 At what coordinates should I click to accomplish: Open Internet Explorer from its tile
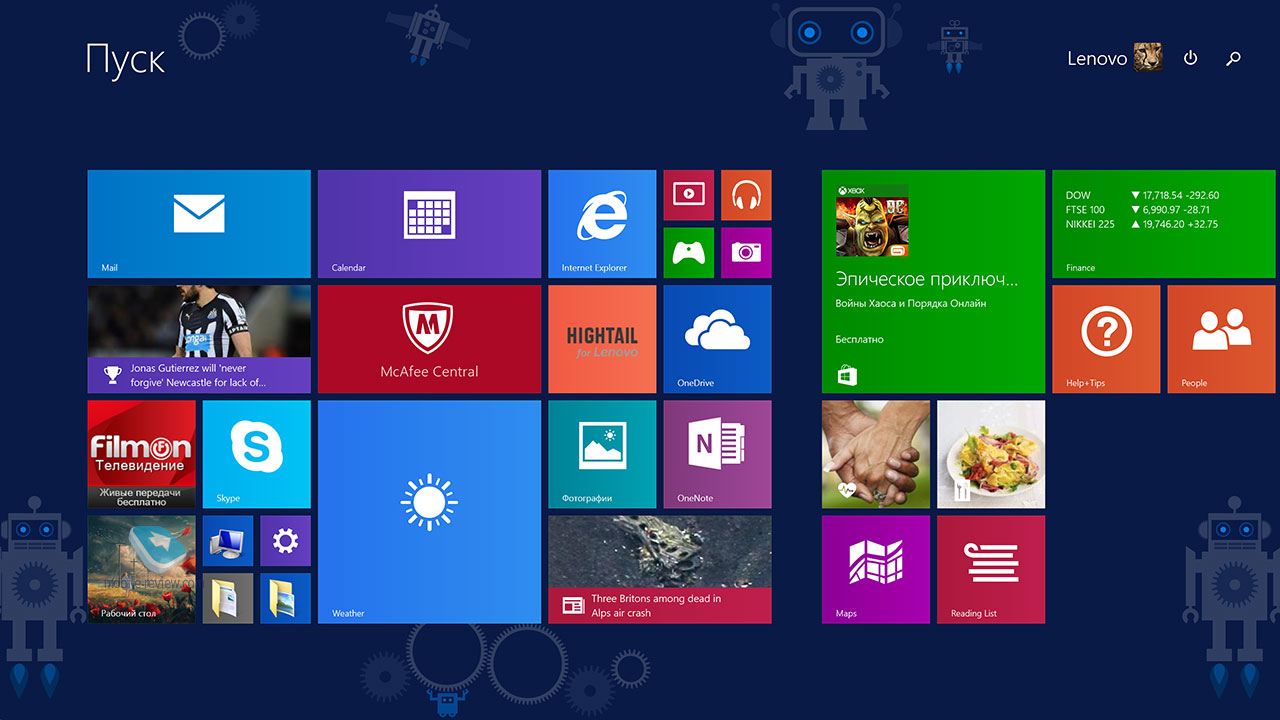[x=602, y=224]
